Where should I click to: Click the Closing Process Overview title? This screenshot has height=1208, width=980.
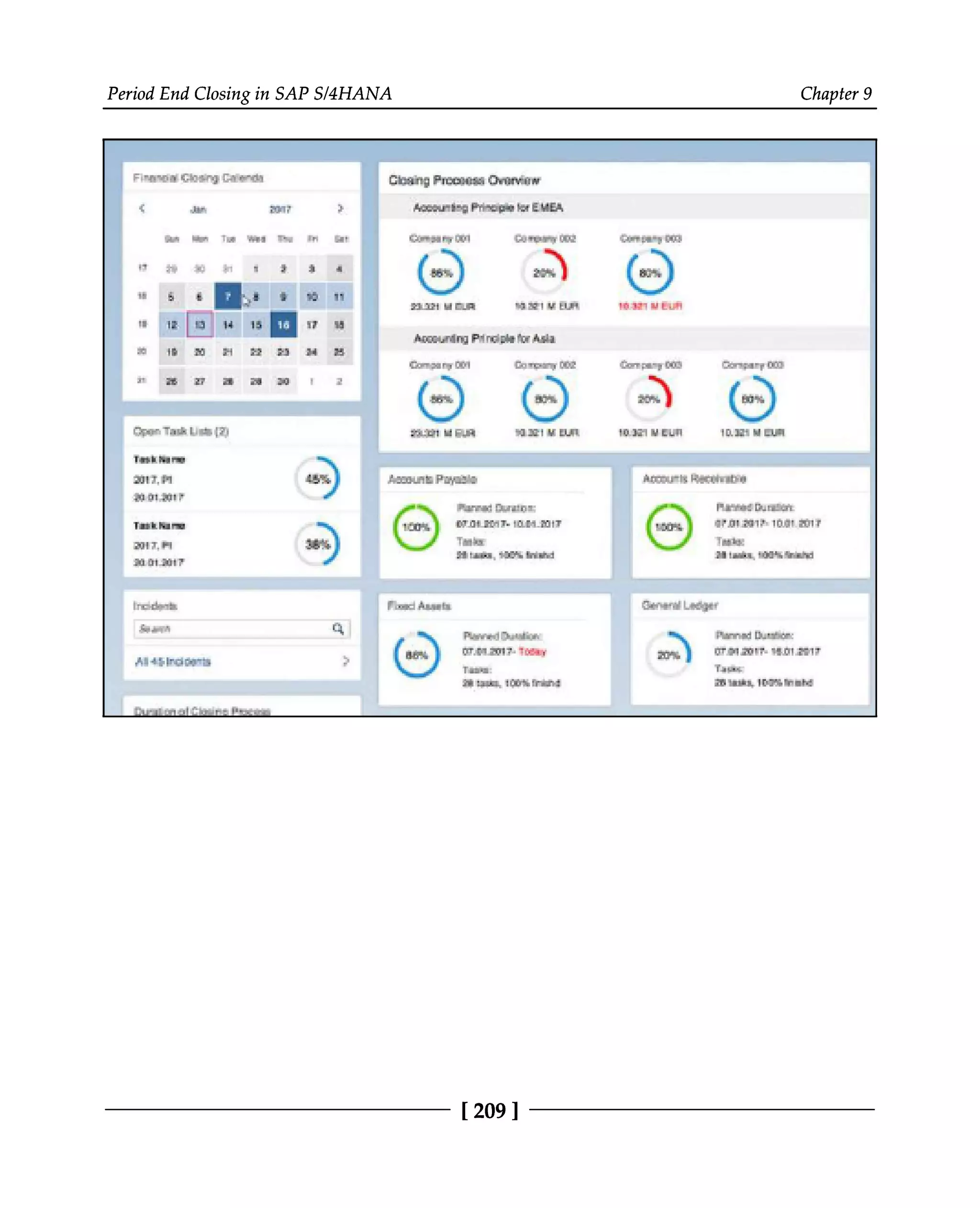point(464,180)
